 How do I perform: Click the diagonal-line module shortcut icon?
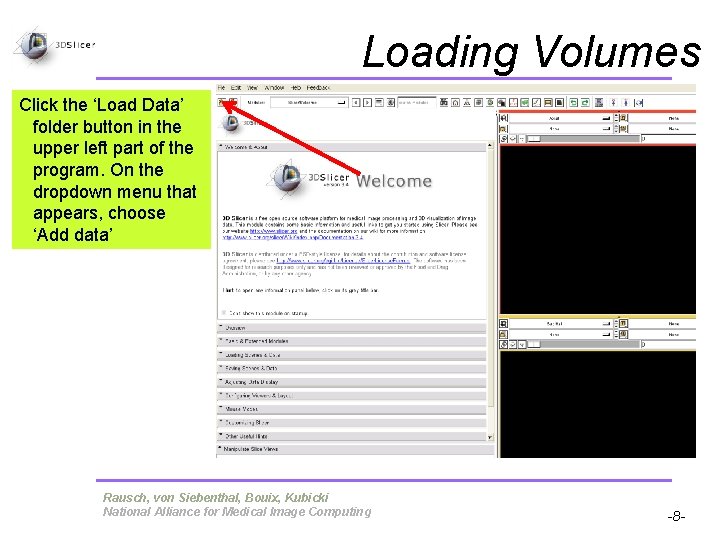click(x=536, y=102)
